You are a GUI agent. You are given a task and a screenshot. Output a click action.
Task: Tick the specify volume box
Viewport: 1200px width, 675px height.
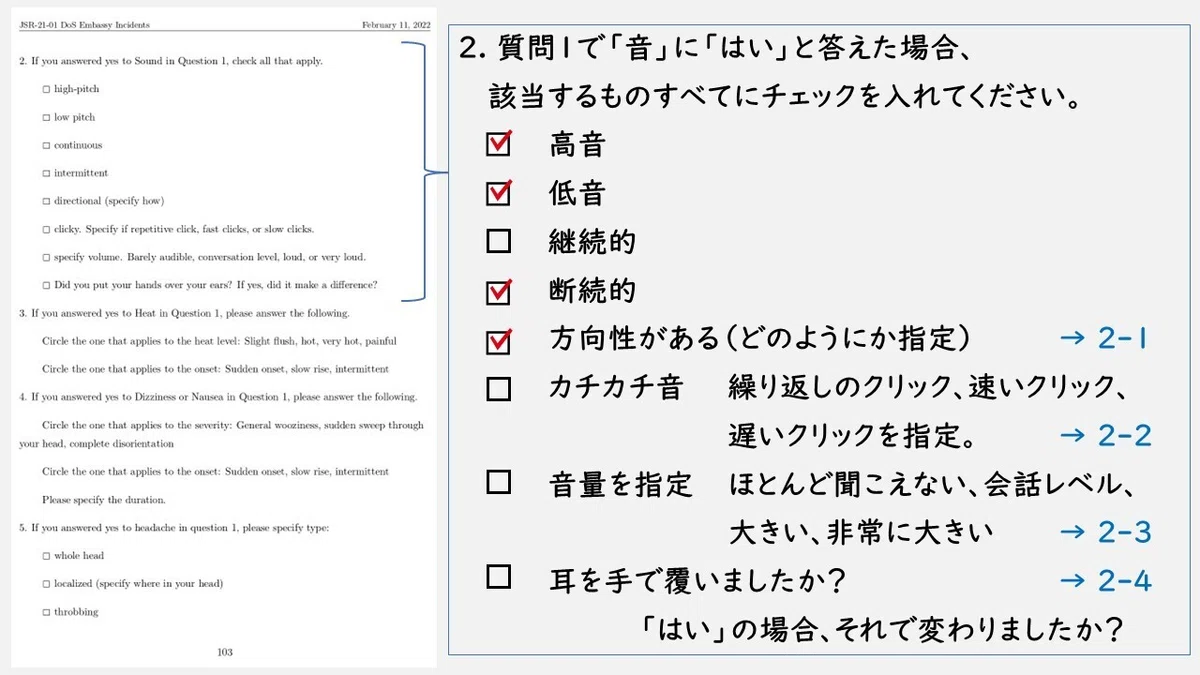(46, 257)
